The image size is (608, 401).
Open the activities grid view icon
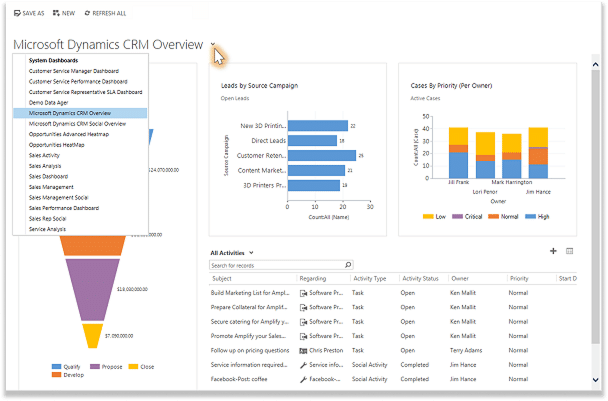tap(569, 251)
